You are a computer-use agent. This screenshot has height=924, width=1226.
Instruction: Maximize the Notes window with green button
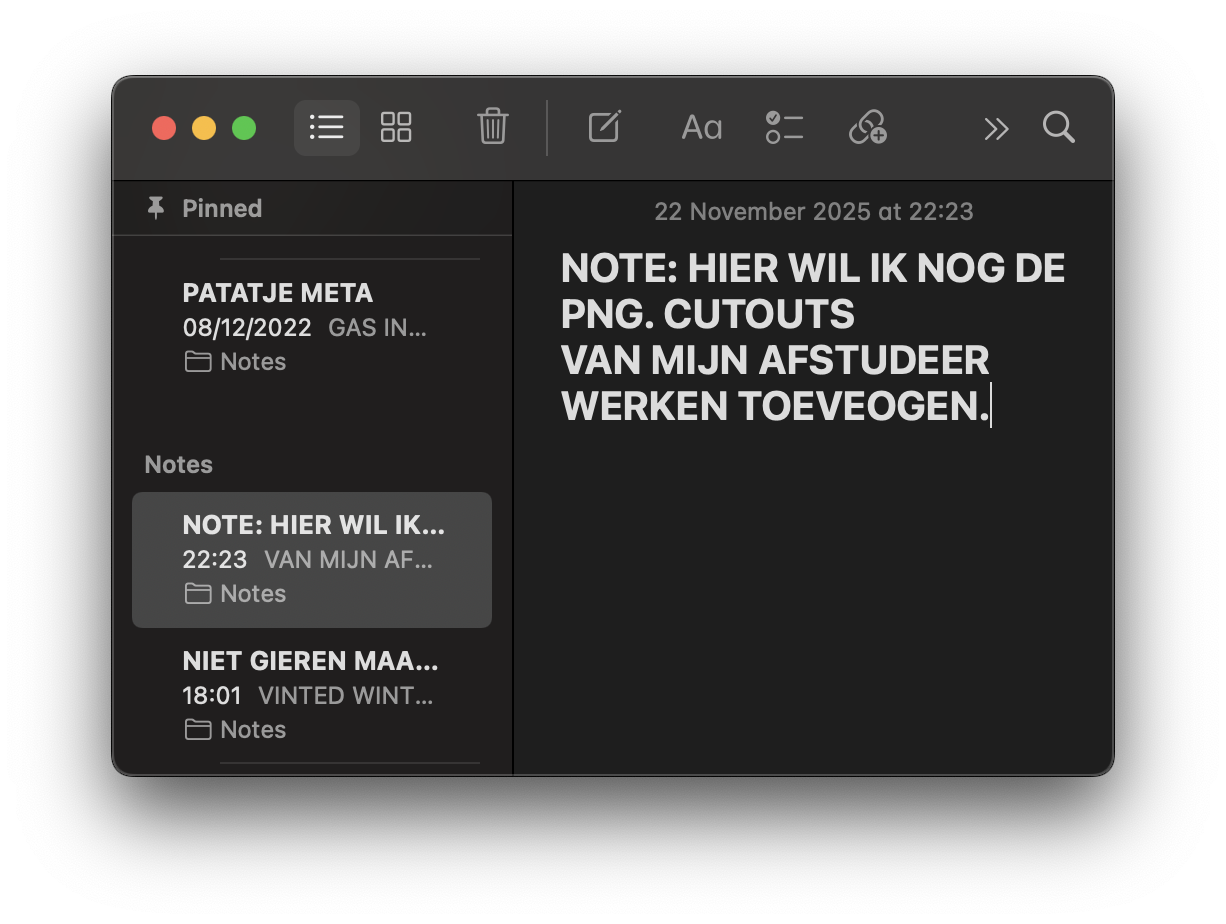(x=244, y=128)
